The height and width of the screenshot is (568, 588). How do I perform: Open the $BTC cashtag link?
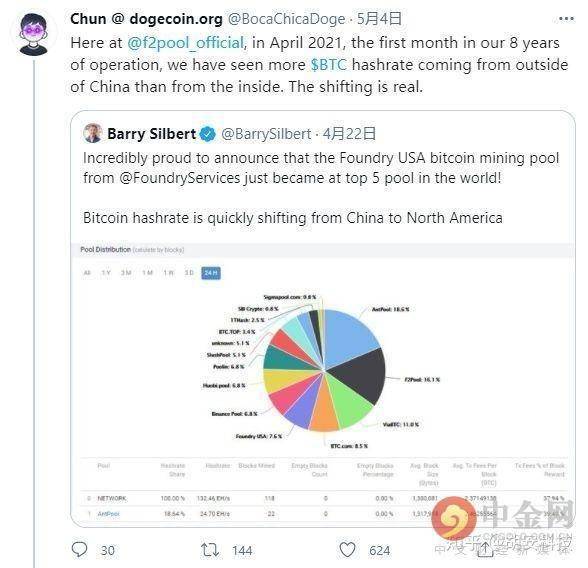click(x=329, y=65)
